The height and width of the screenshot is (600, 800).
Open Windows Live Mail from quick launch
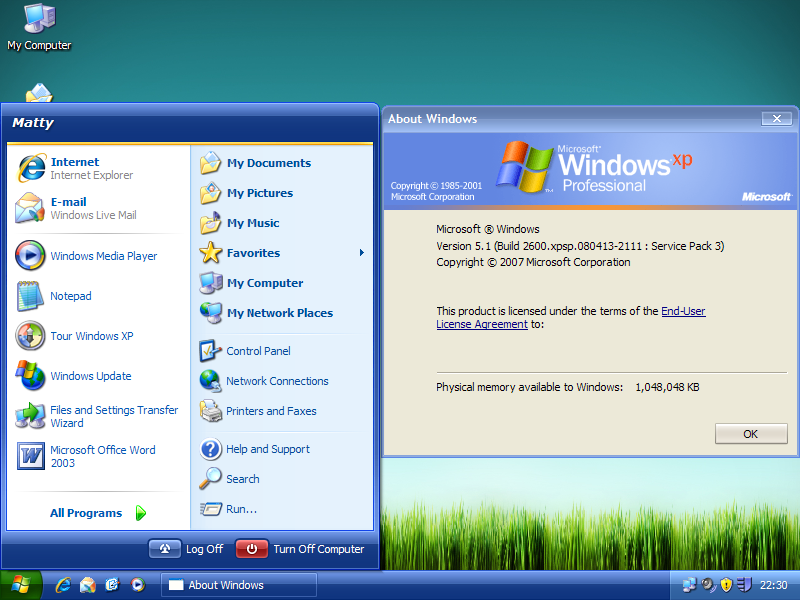click(x=87, y=585)
